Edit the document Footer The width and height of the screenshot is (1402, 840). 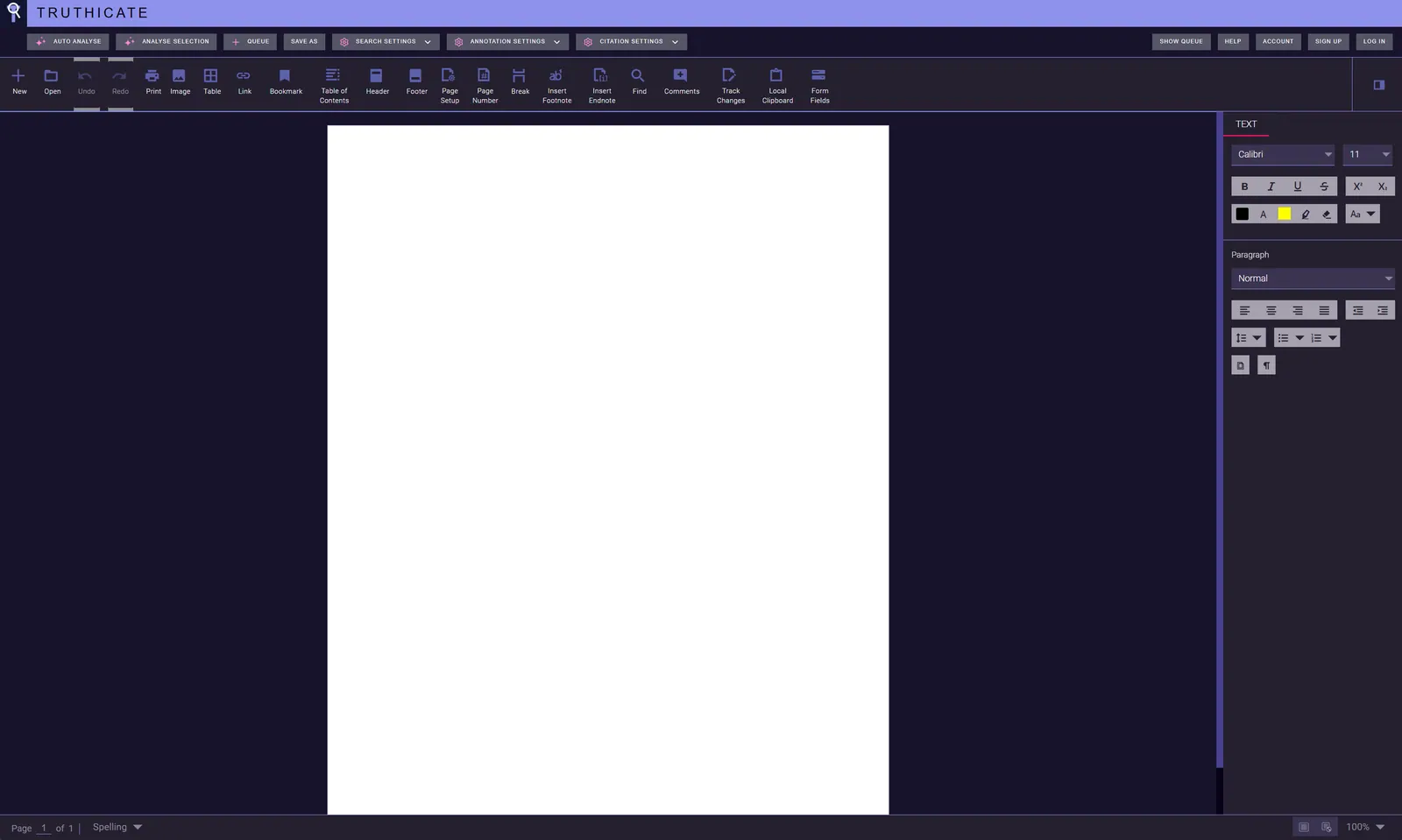[x=416, y=81]
